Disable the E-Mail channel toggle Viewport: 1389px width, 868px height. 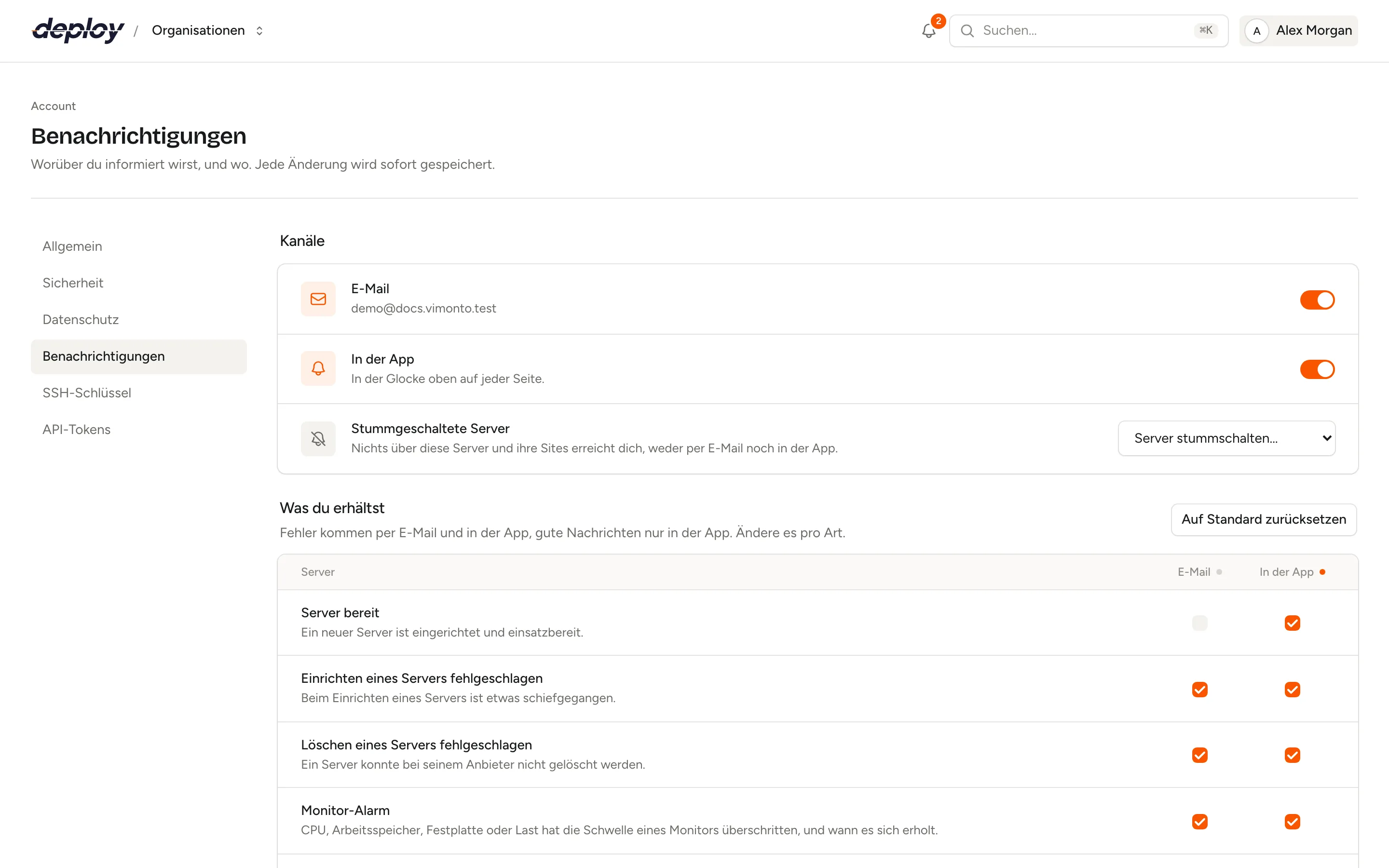click(1317, 299)
